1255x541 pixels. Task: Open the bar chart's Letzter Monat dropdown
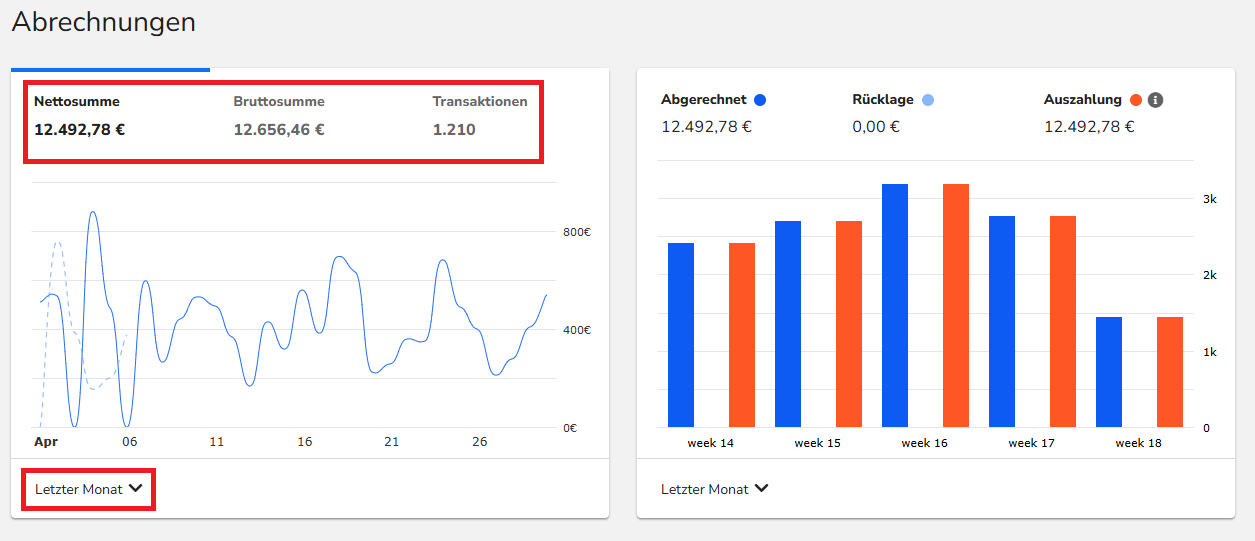click(715, 489)
